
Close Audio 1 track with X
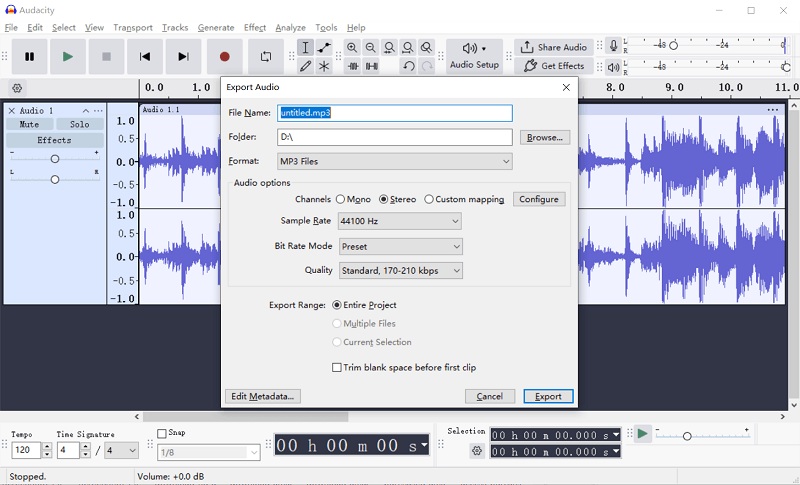click(x=11, y=111)
